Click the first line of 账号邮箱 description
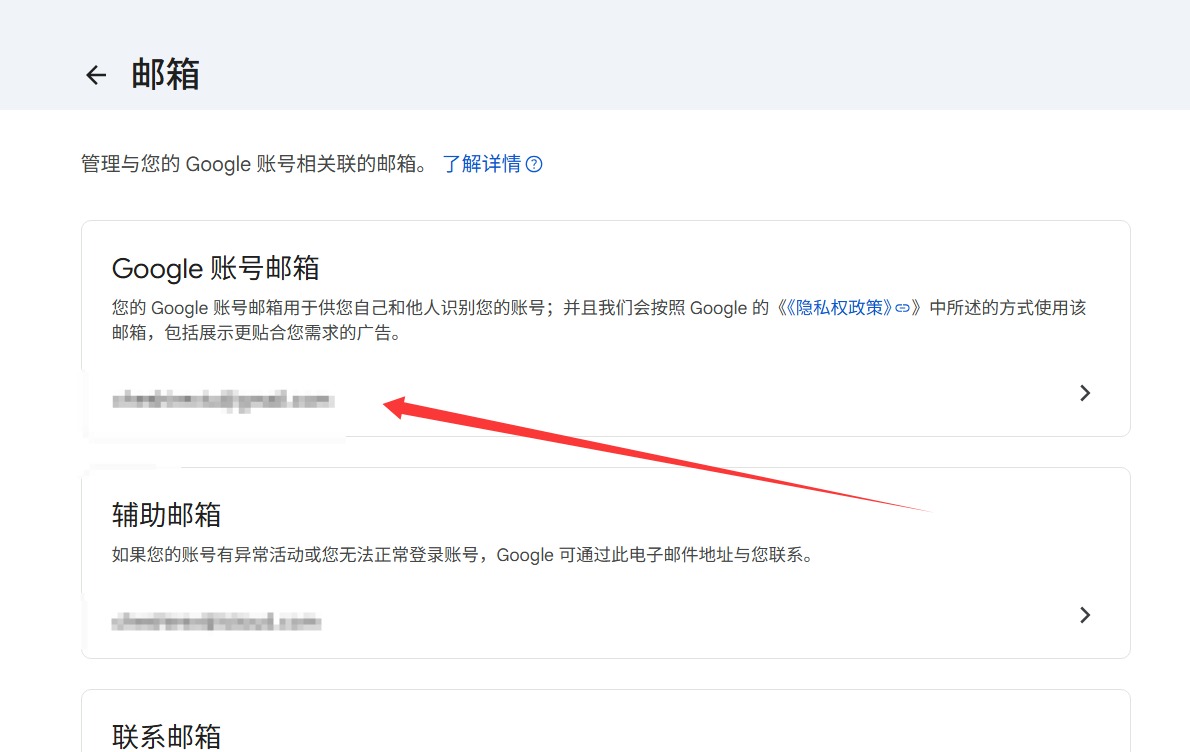The width and height of the screenshot is (1190, 752). [440, 308]
